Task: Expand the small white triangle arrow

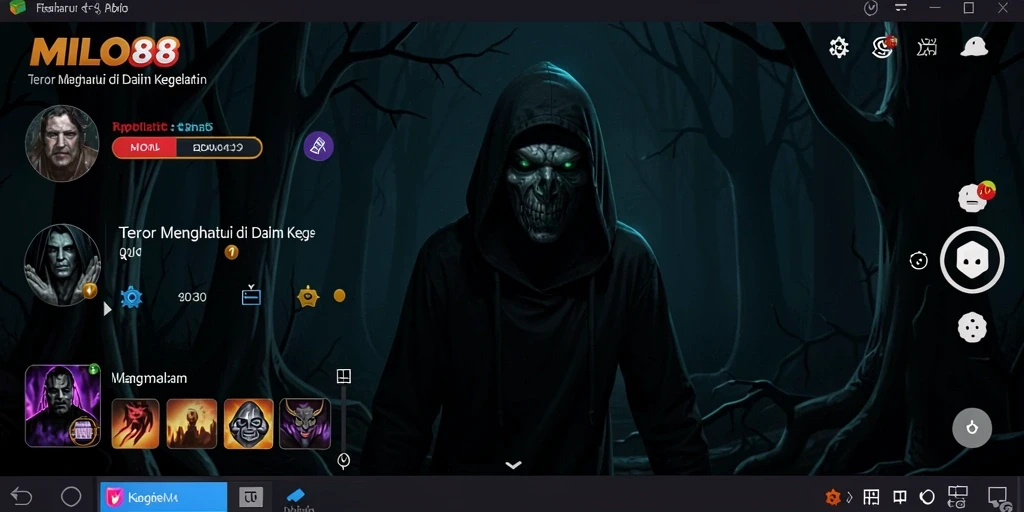Action: [108, 309]
